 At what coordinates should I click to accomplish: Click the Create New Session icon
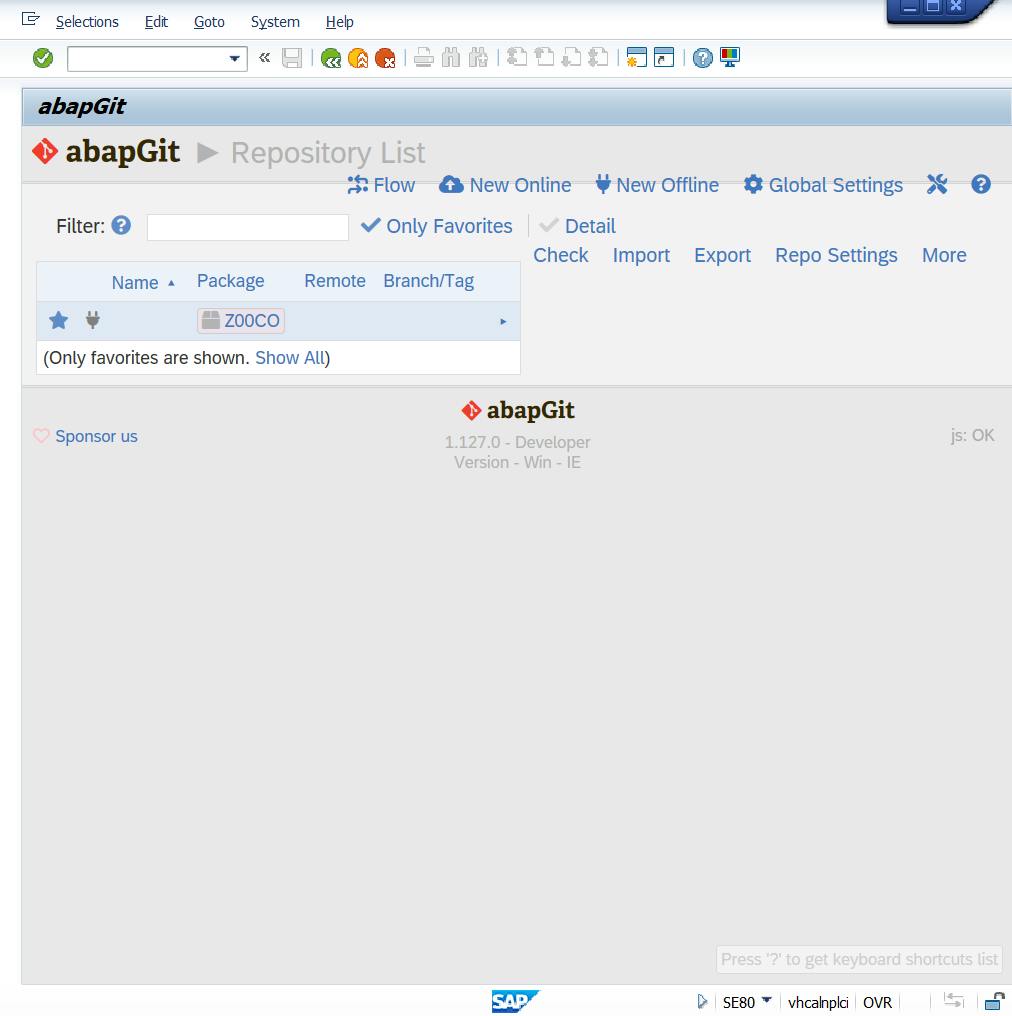pos(636,58)
